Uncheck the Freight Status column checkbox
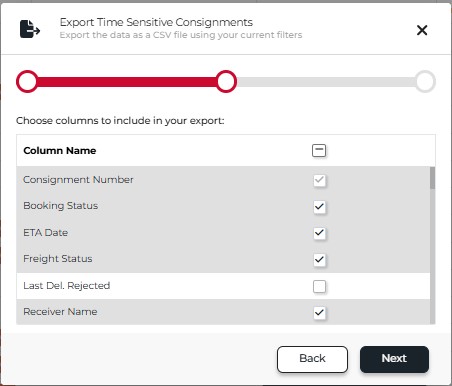452x386 pixels. 319,259
